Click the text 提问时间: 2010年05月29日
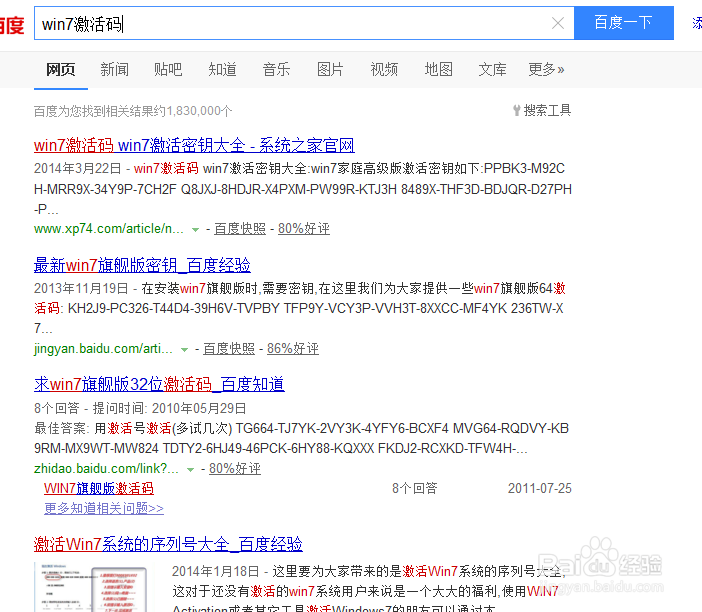Image resolution: width=702 pixels, height=612 pixels. pyautogui.click(x=170, y=408)
